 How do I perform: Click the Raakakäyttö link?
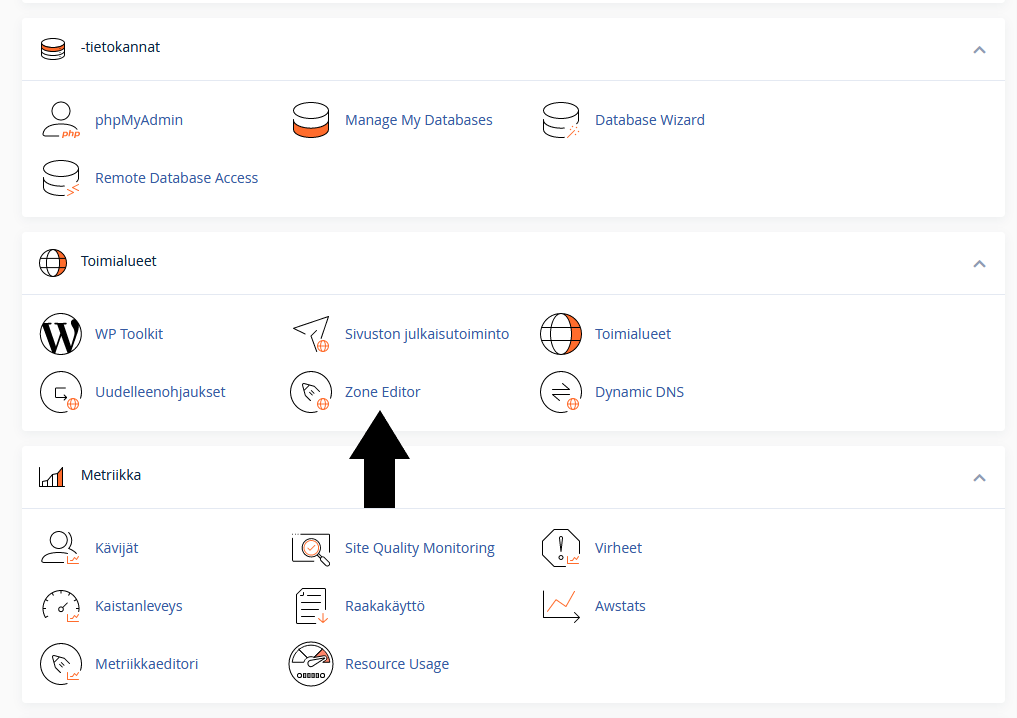[384, 606]
